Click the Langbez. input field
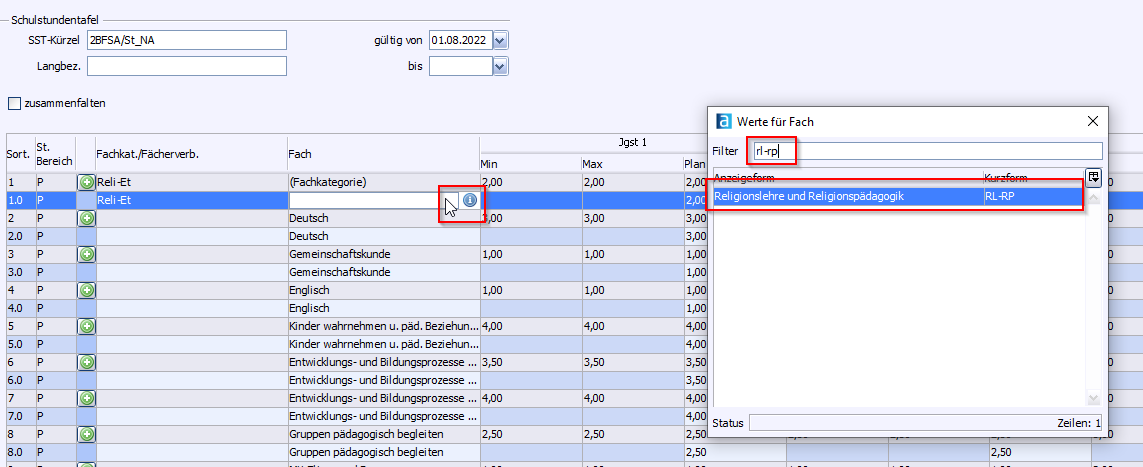Image resolution: width=1143 pixels, height=467 pixels. point(186,66)
